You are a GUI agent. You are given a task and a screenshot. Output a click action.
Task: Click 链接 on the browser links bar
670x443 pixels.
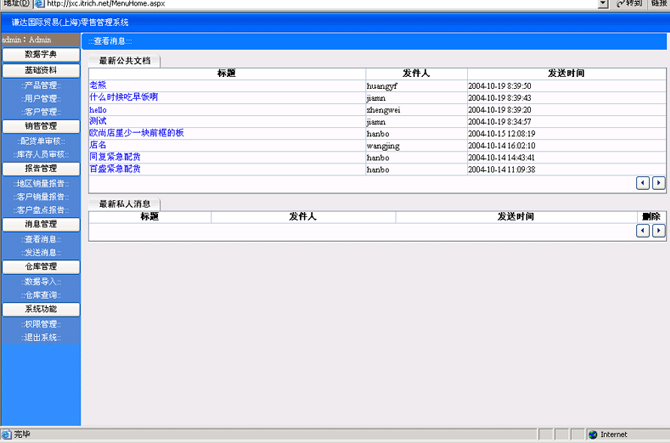click(x=658, y=4)
